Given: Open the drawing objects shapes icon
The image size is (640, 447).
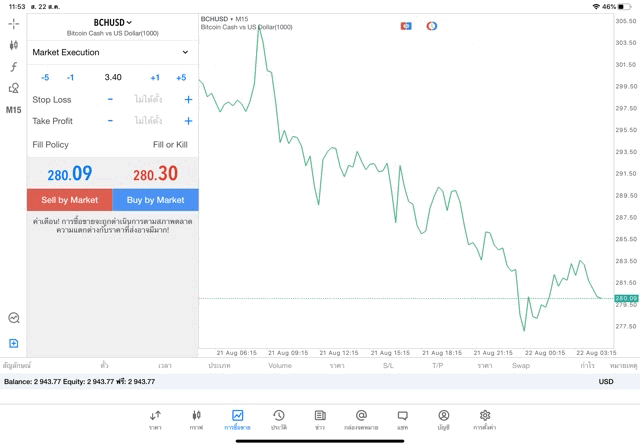Looking at the screenshot, I should 13,88.
